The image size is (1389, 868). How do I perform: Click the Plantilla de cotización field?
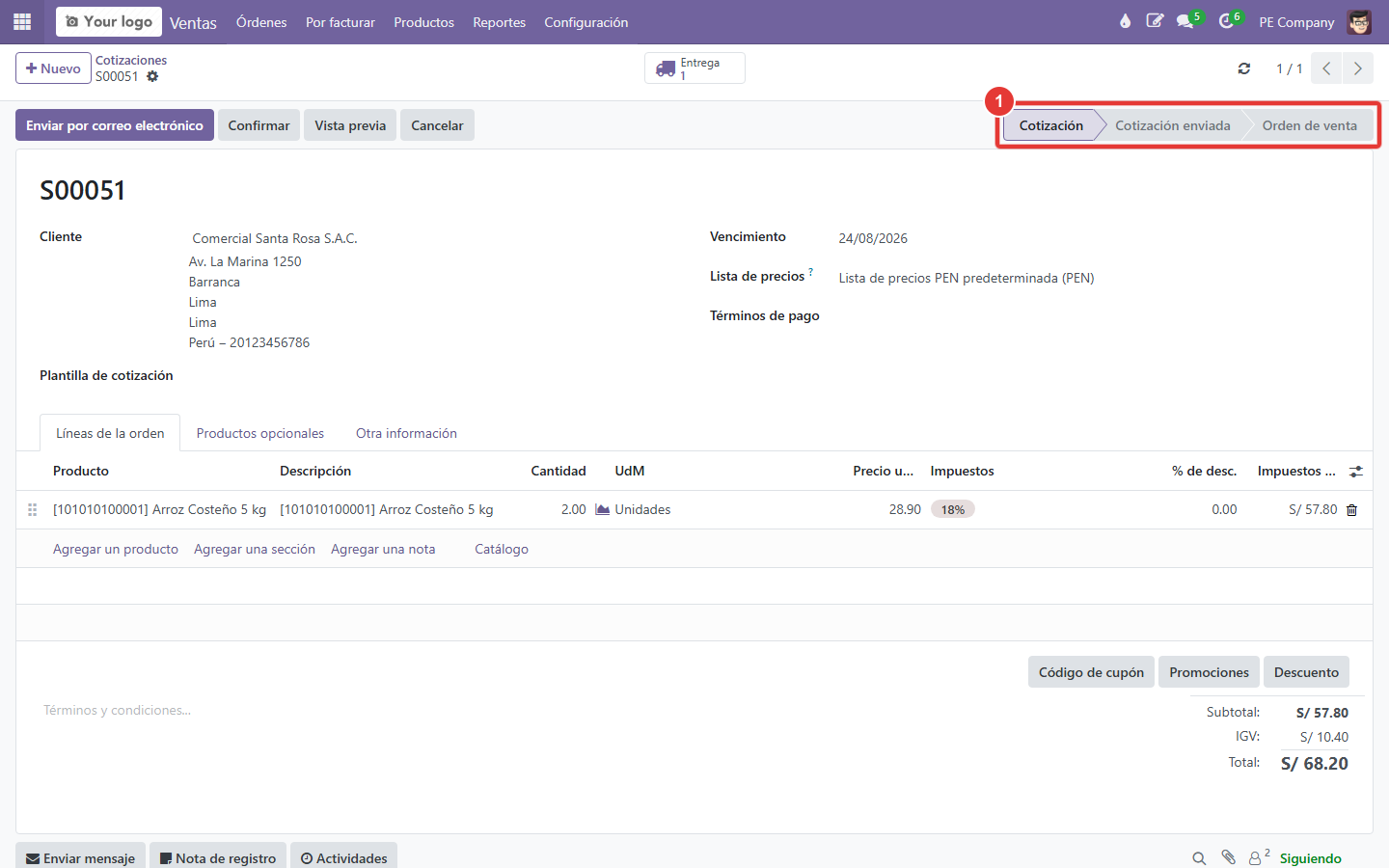434,376
